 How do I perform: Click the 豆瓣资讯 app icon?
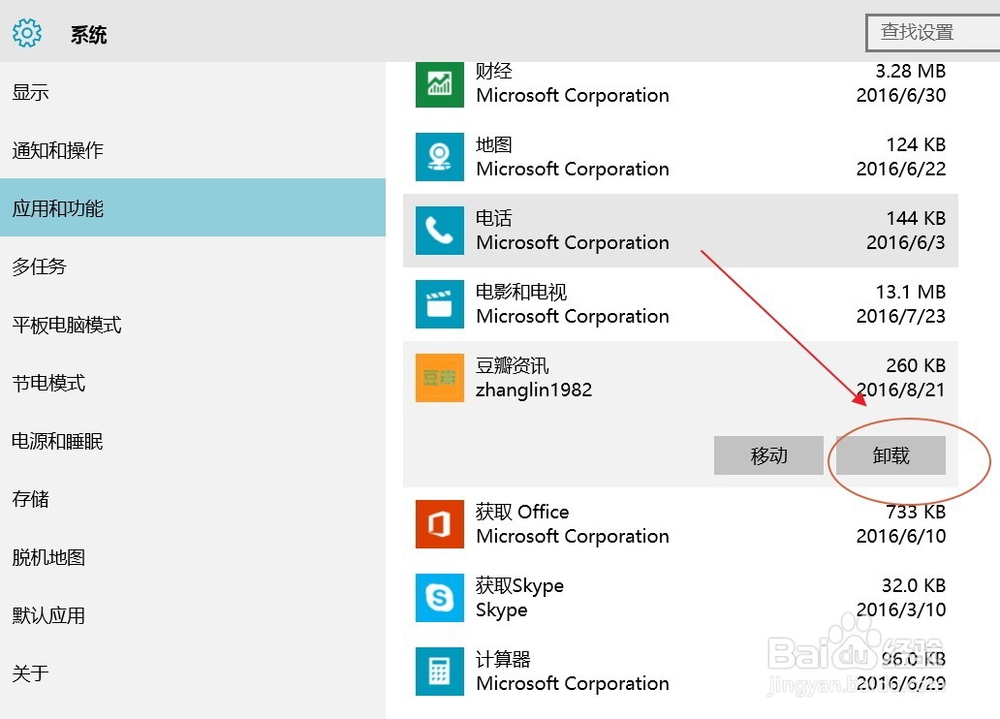[440, 378]
